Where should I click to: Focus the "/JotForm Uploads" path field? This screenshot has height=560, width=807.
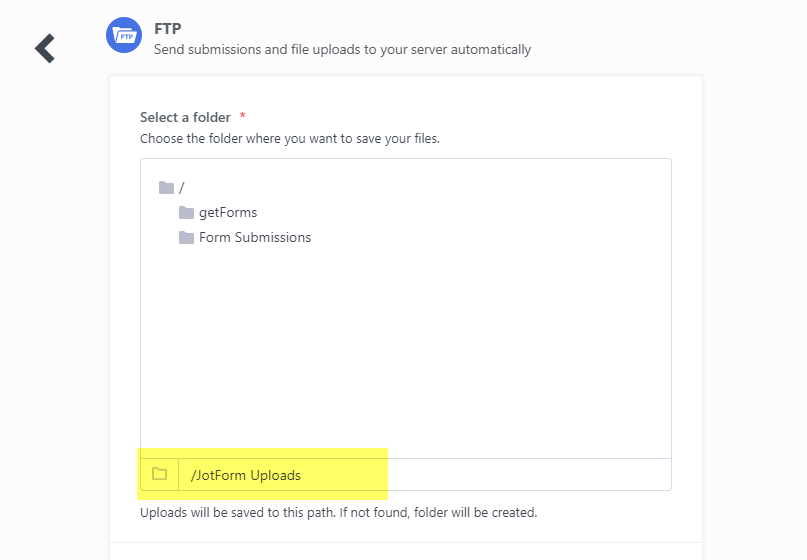pyautogui.click(x=420, y=475)
